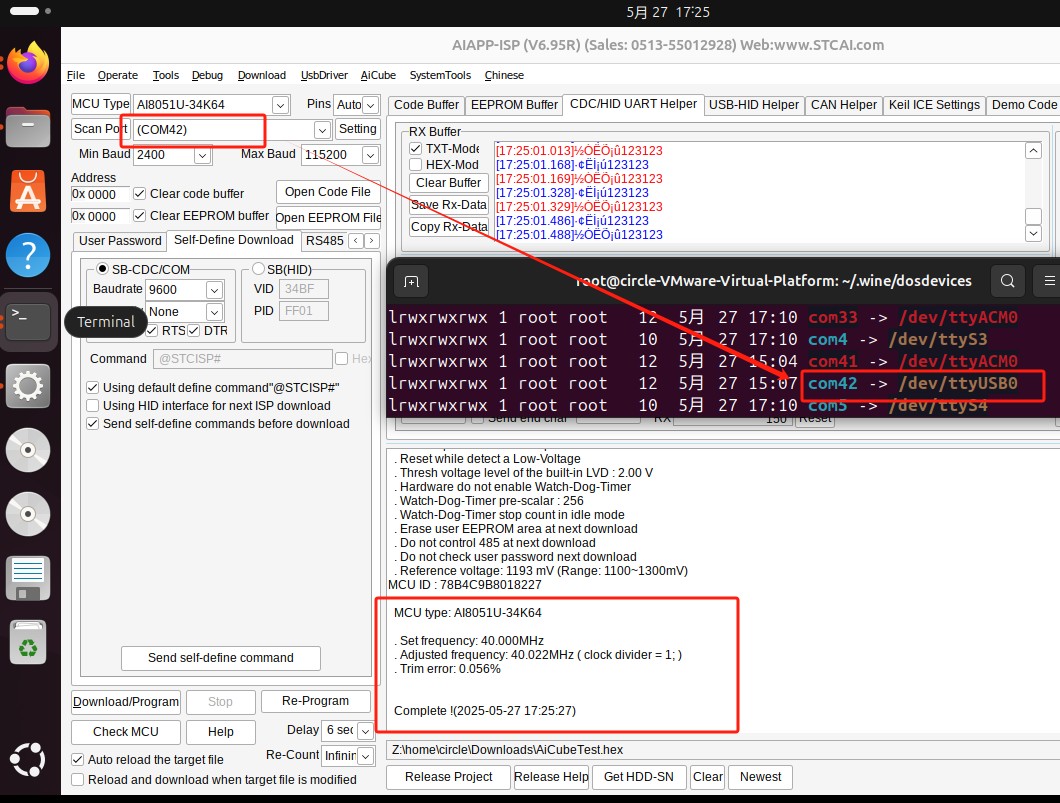The height and width of the screenshot is (803, 1060).
Task: Select the SB-CDC/COM radio button
Action: pyautogui.click(x=103, y=269)
